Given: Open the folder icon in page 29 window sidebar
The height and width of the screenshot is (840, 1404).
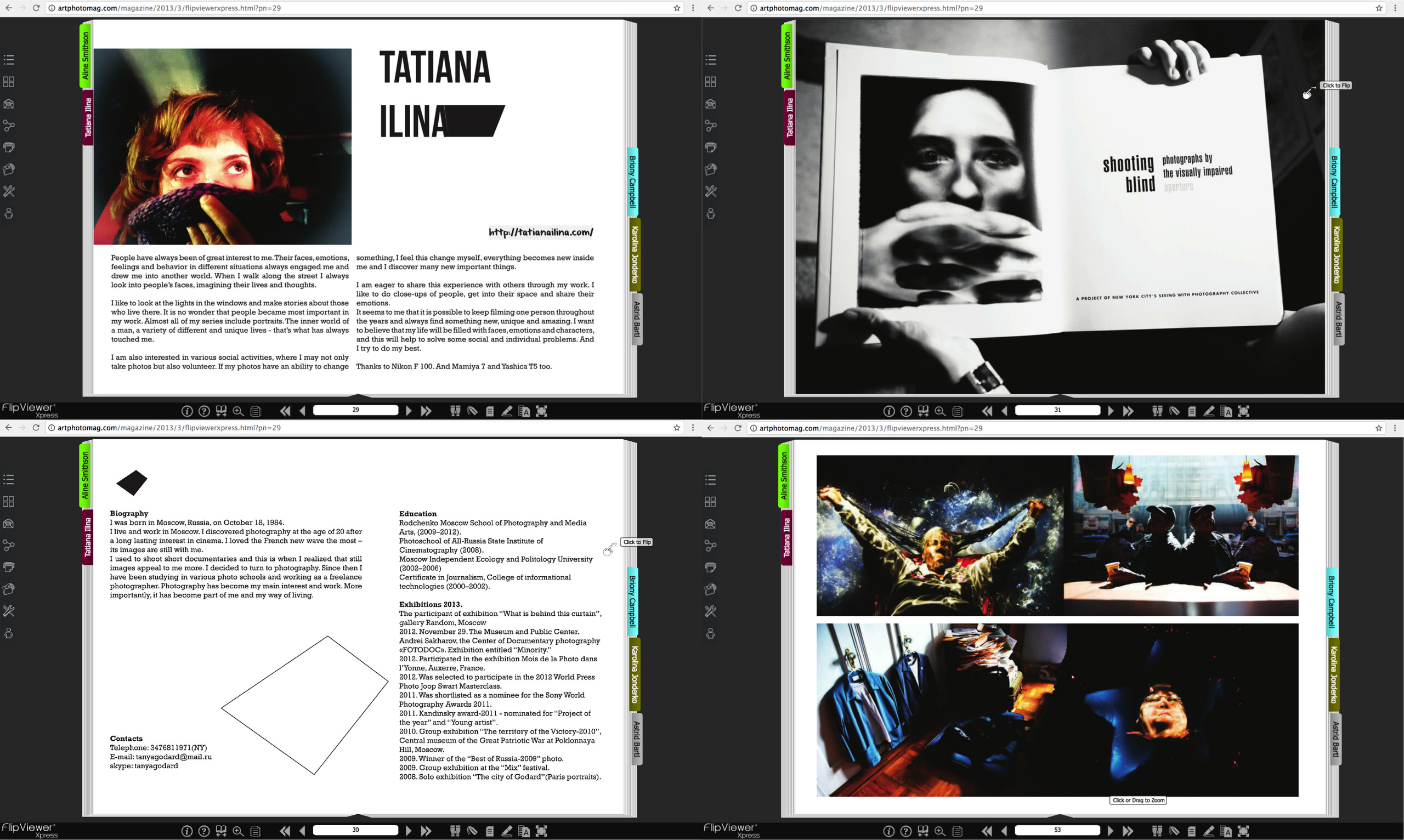Looking at the screenshot, I should (x=8, y=169).
